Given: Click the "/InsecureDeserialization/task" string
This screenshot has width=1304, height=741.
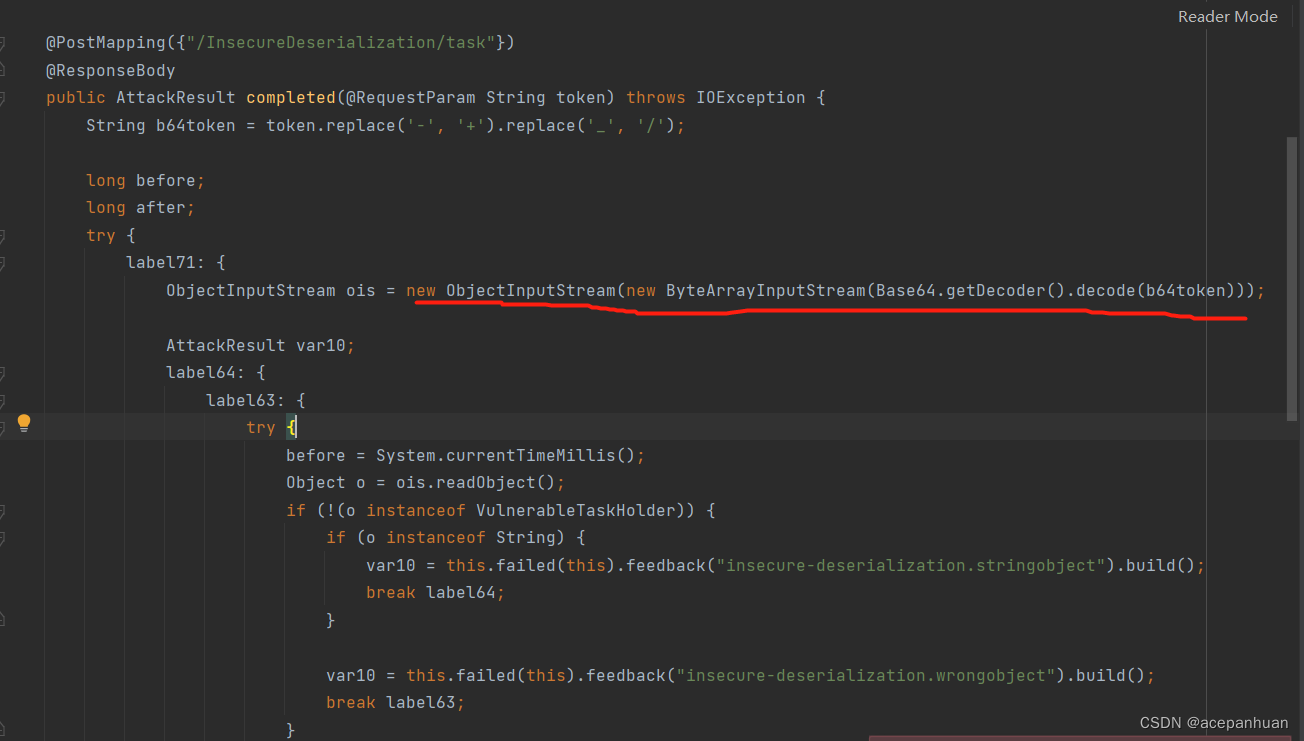Looking at the screenshot, I should click(x=340, y=43).
